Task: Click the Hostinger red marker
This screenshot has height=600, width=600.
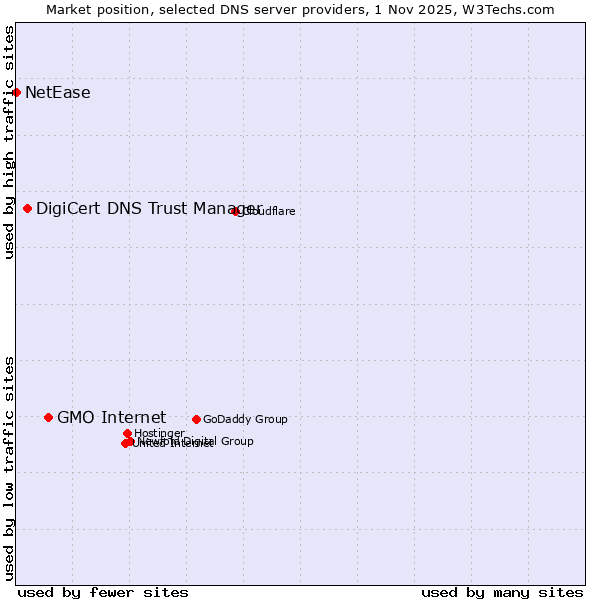Action: tap(128, 434)
